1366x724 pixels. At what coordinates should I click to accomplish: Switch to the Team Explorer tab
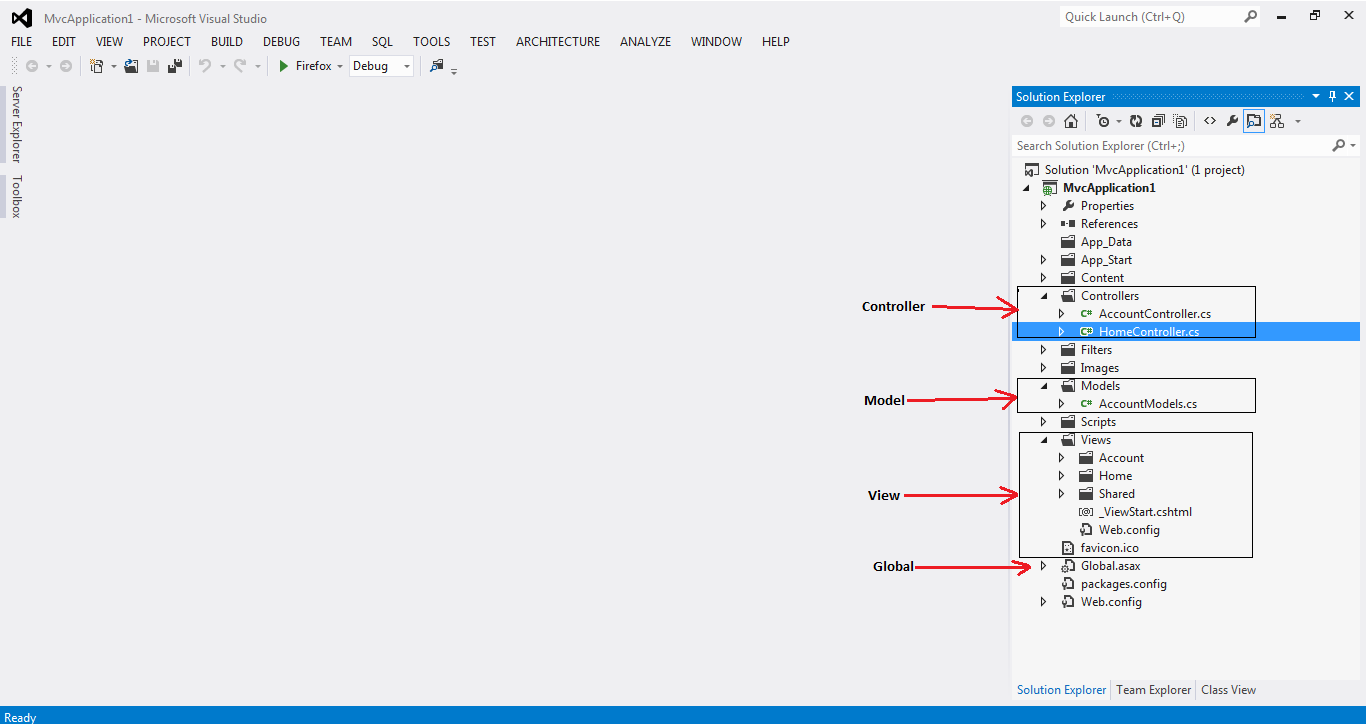tap(1152, 689)
